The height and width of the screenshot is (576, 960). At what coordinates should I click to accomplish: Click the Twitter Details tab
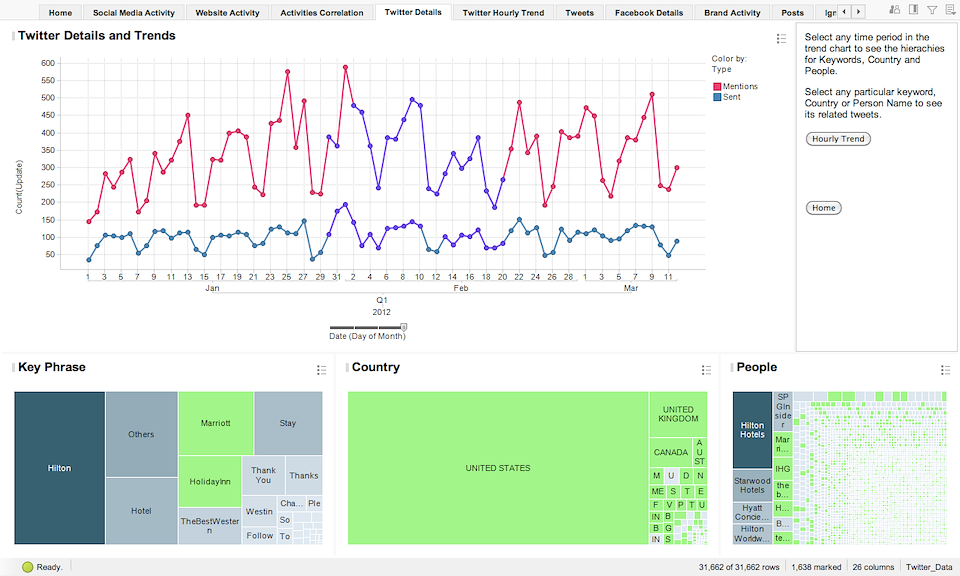point(413,12)
